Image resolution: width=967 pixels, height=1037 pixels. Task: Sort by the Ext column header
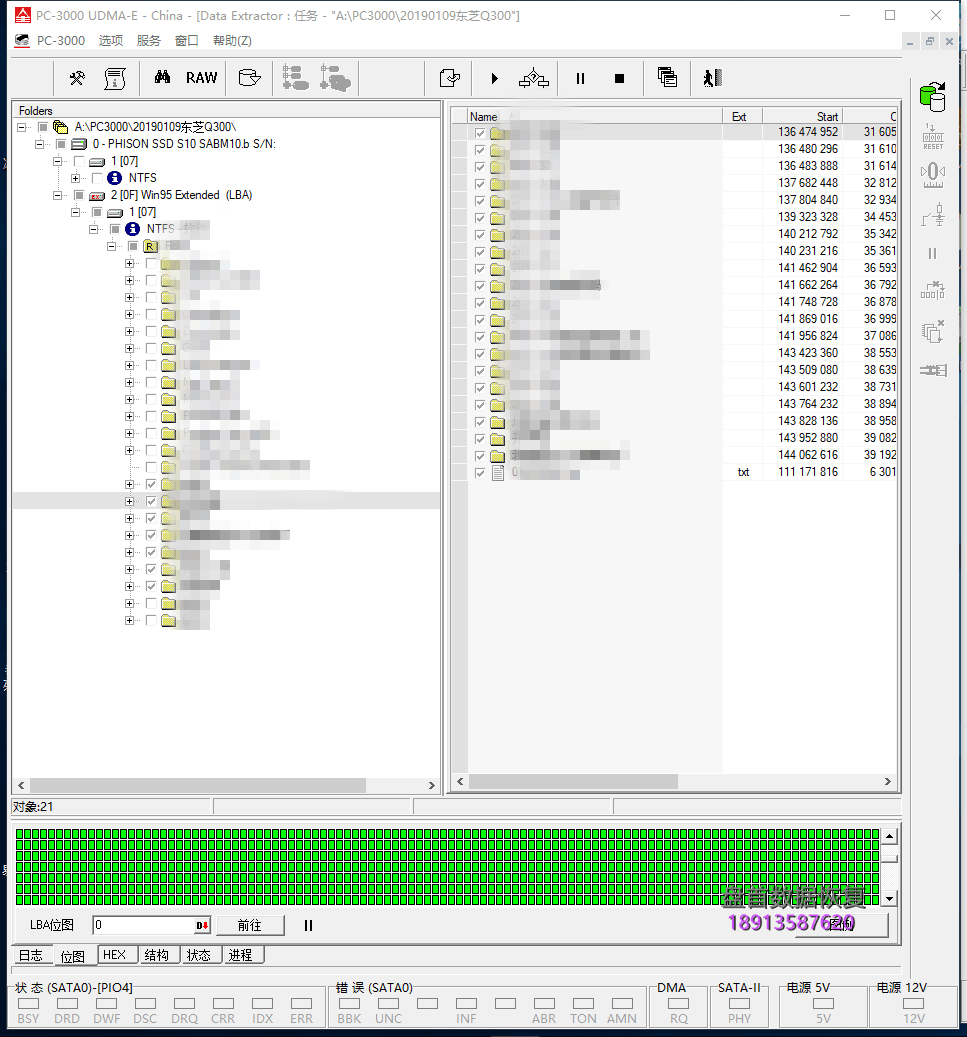click(x=741, y=116)
